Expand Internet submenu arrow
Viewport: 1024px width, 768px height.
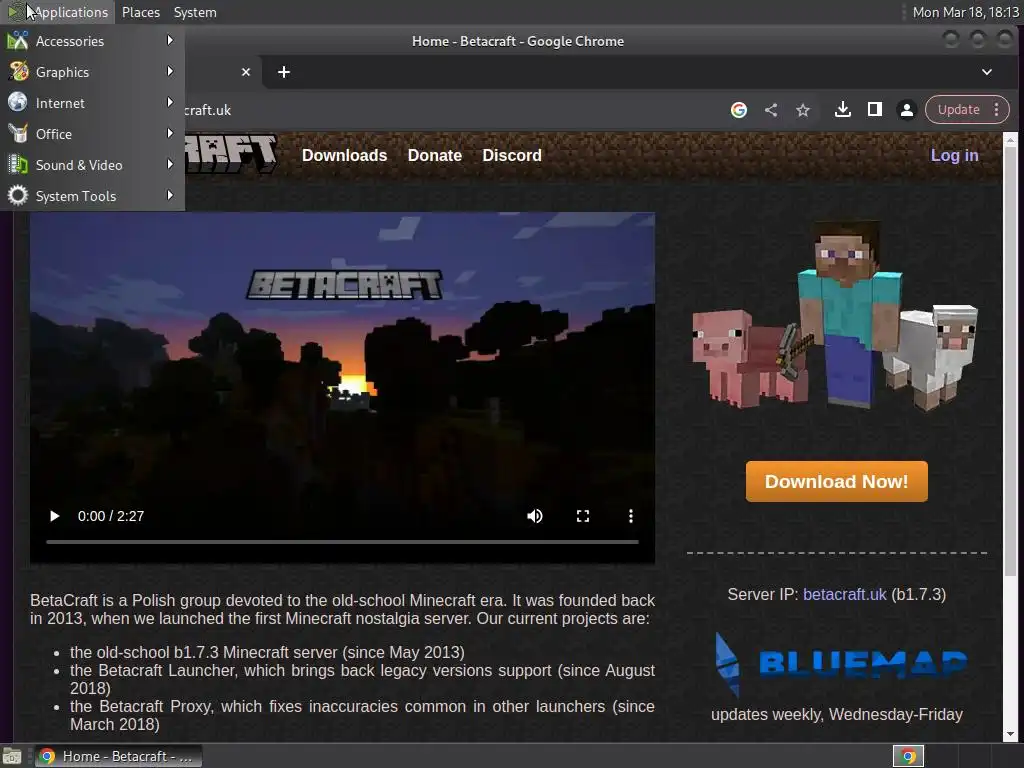(x=170, y=102)
